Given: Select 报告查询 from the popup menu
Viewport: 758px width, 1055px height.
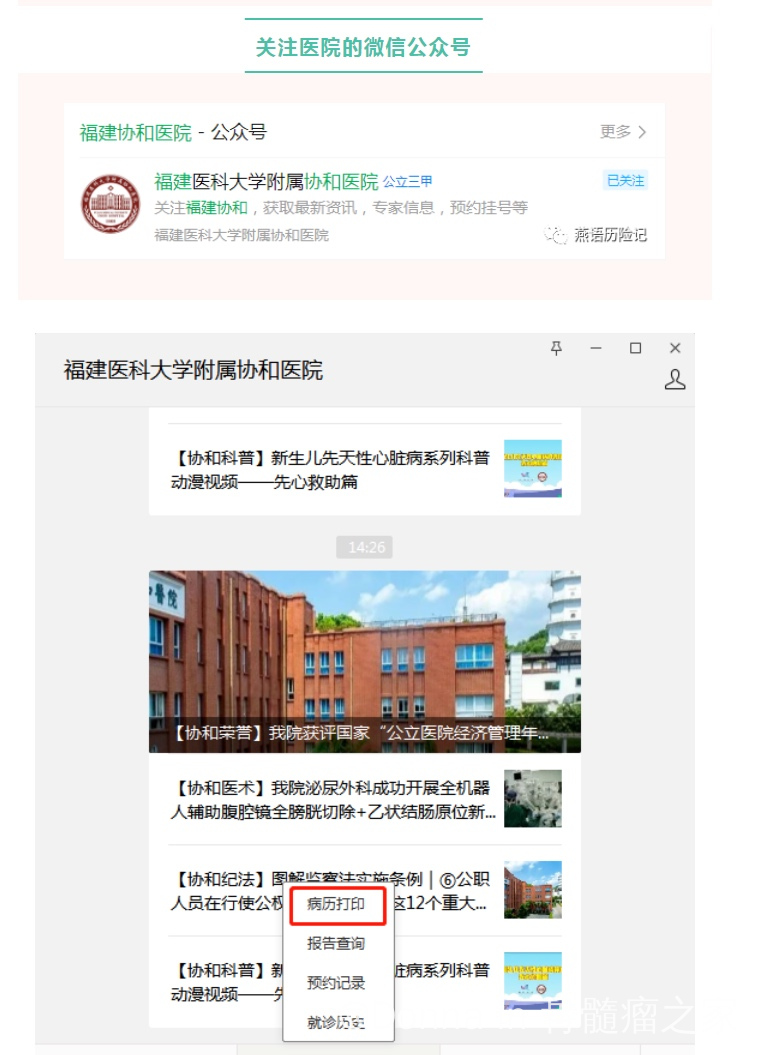Looking at the screenshot, I should pyautogui.click(x=336, y=943).
